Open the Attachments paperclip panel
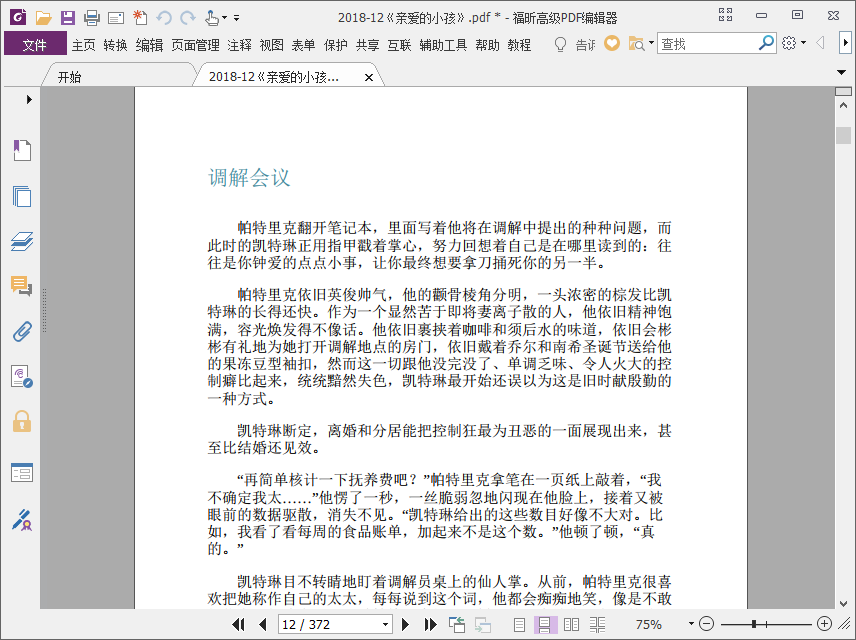The image size is (856, 640). 22,331
